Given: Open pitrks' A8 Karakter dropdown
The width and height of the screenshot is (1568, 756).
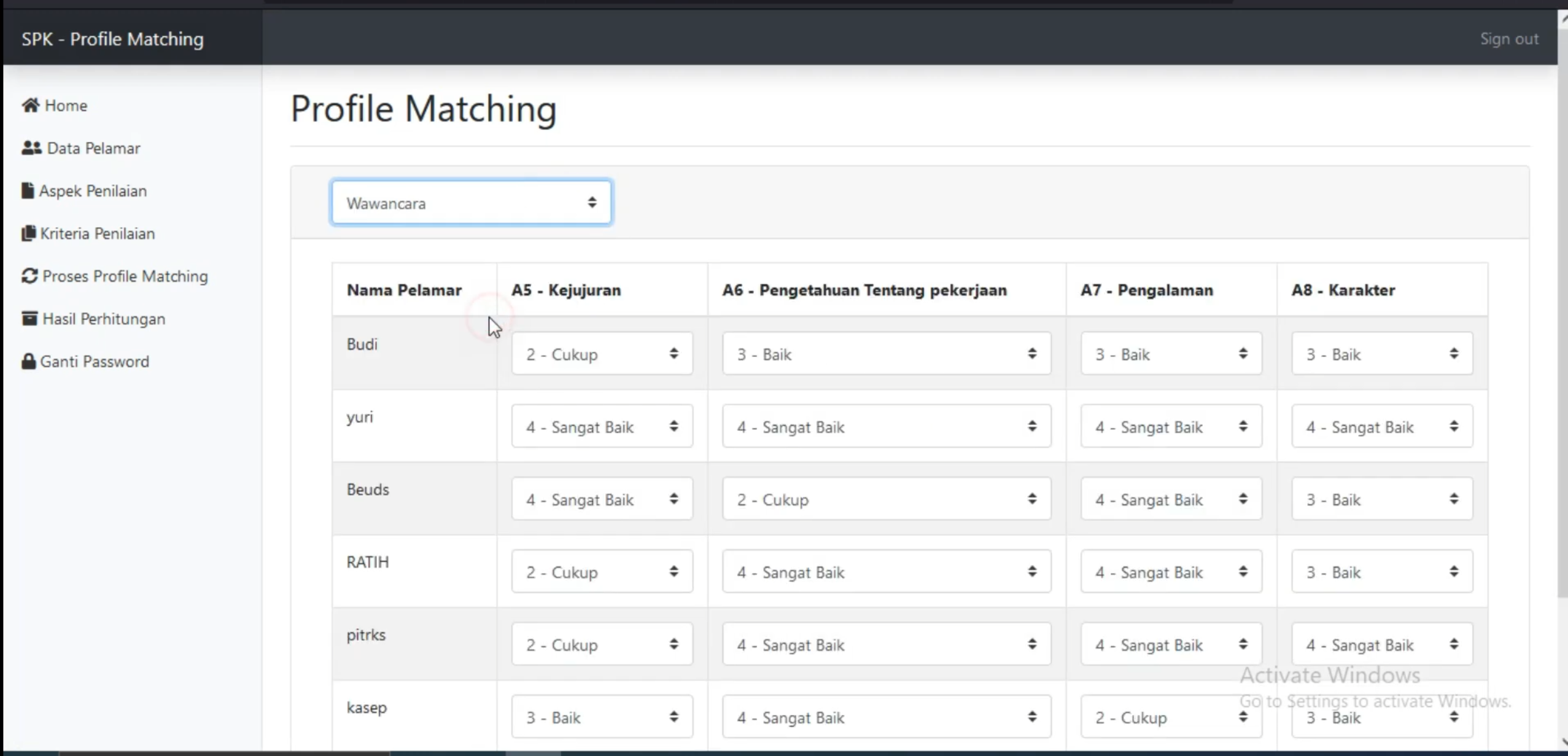Looking at the screenshot, I should 1381,644.
